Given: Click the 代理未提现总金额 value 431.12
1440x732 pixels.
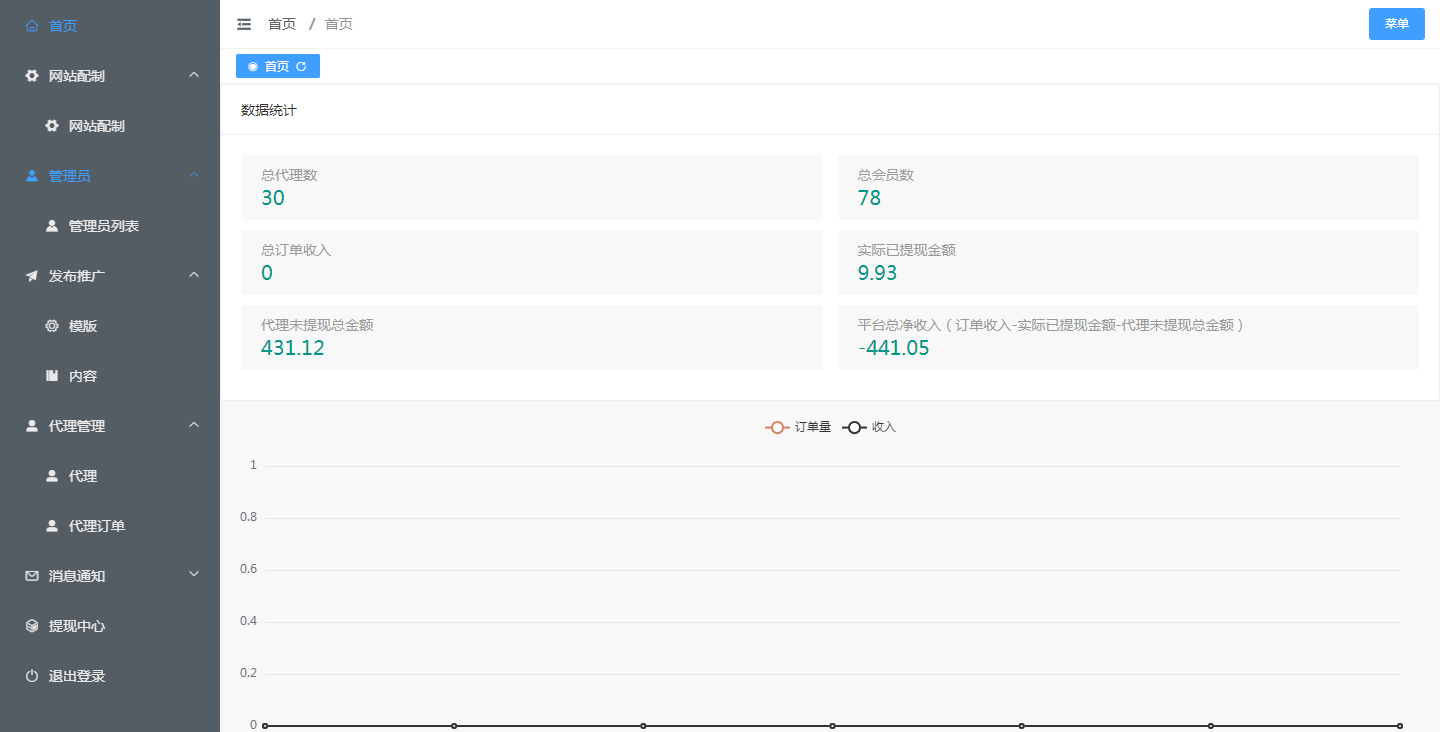Looking at the screenshot, I should 293,348.
